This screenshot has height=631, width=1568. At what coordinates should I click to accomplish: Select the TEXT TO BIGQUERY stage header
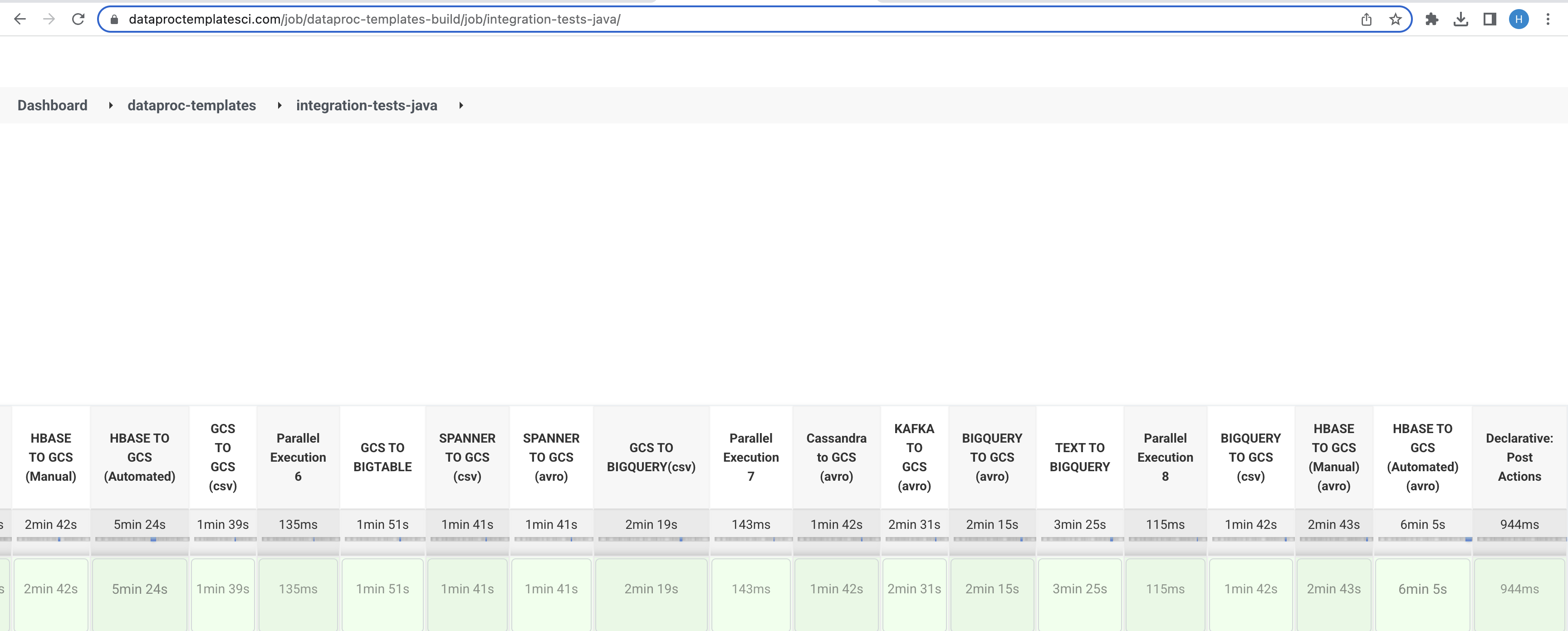(x=1080, y=457)
